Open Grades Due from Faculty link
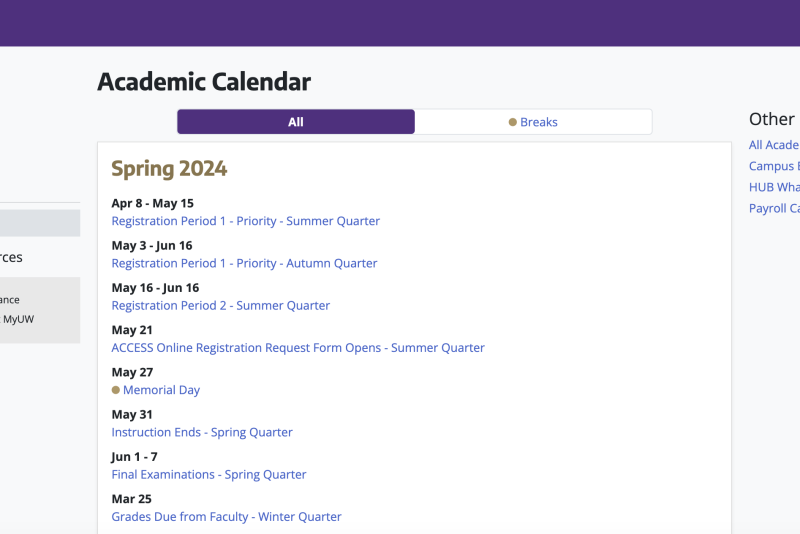This screenshot has height=534, width=800. click(x=227, y=517)
